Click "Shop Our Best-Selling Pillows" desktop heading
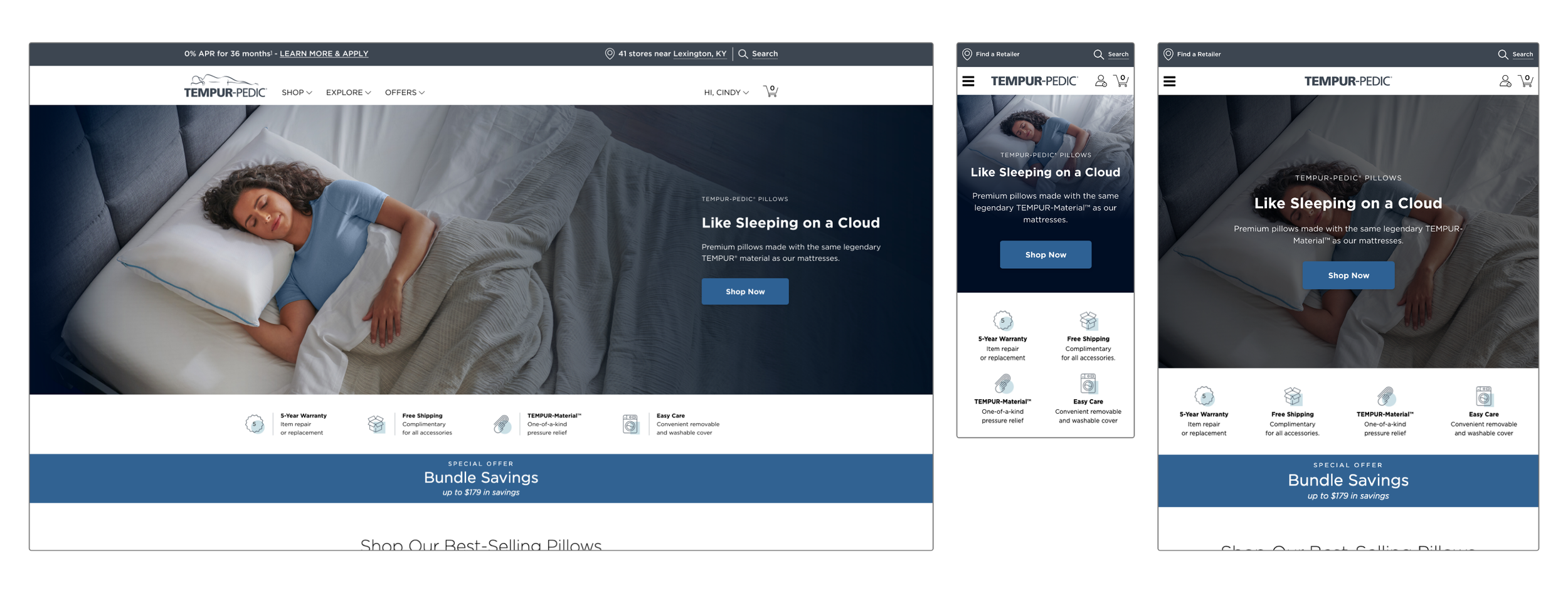1568x593 pixels. (481, 545)
